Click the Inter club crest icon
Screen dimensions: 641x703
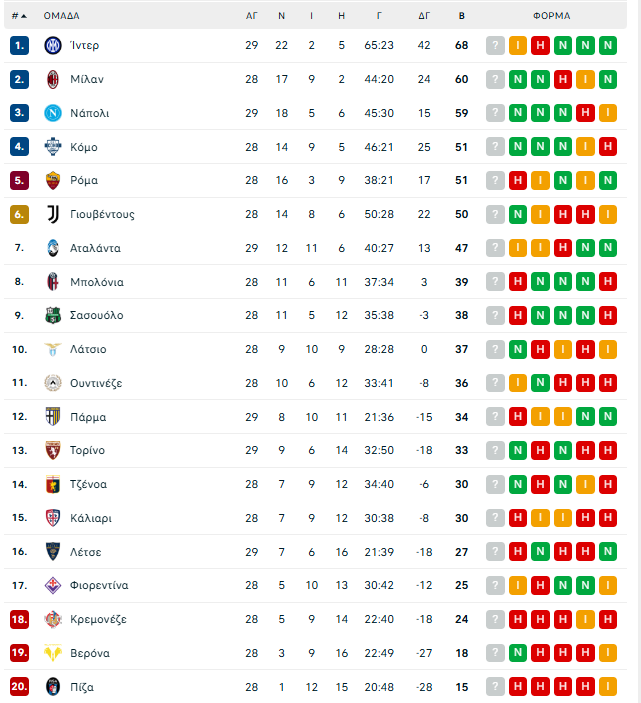point(53,45)
